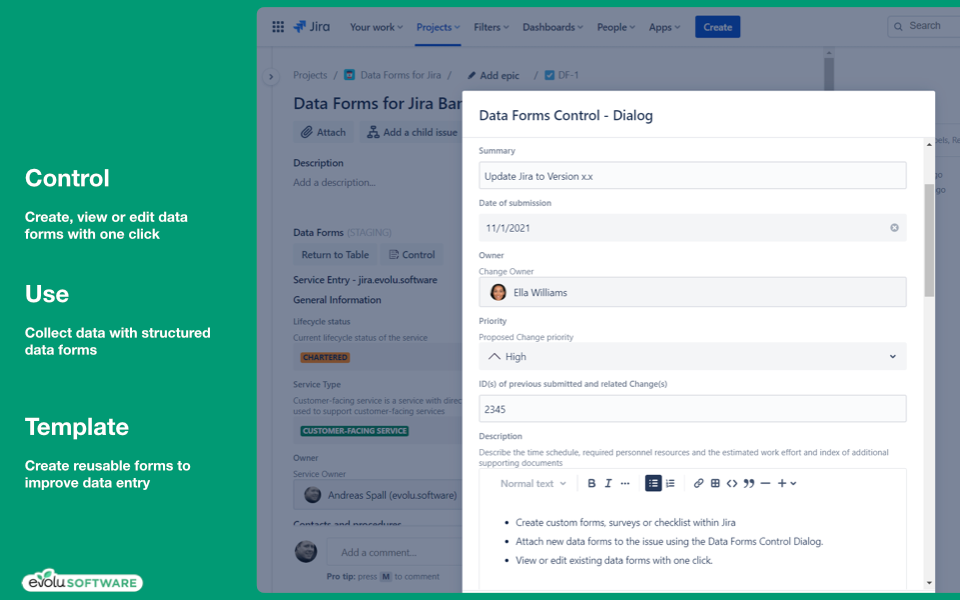The image size is (960, 600).
Task: Open the DF-1 issue link
Action: (568, 75)
